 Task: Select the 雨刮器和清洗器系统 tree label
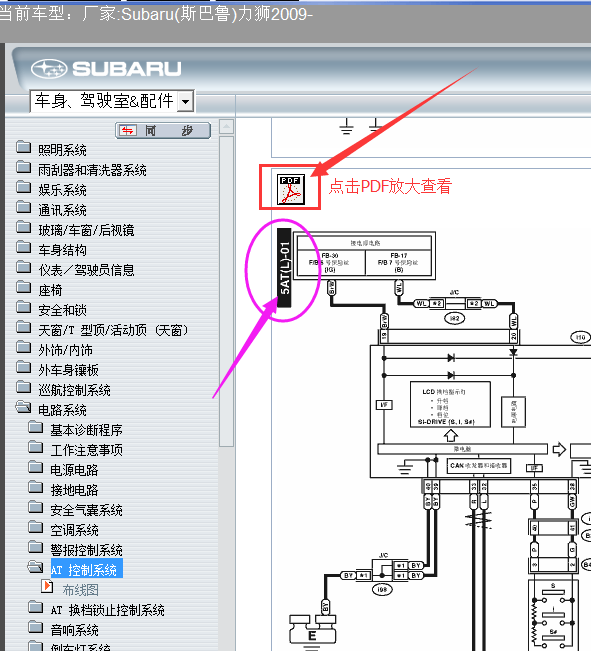[x=92, y=170]
